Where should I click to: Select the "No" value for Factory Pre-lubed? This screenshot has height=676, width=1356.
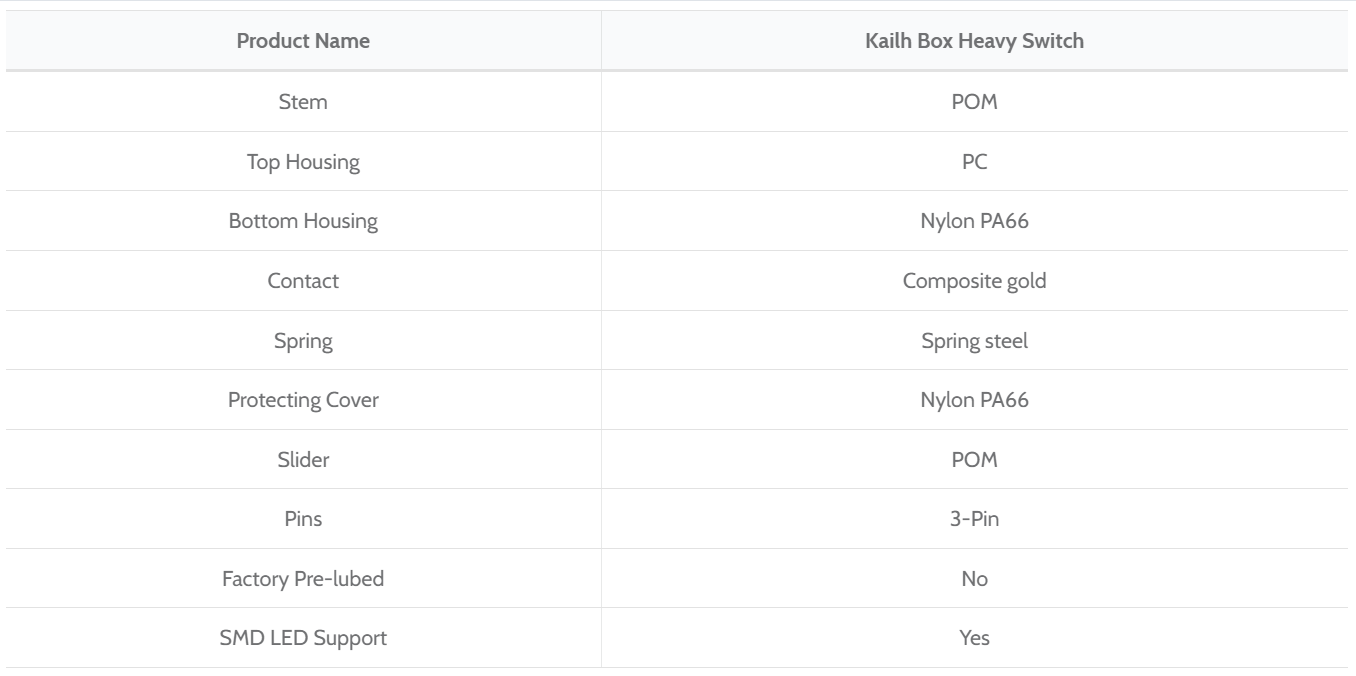pyautogui.click(x=974, y=579)
